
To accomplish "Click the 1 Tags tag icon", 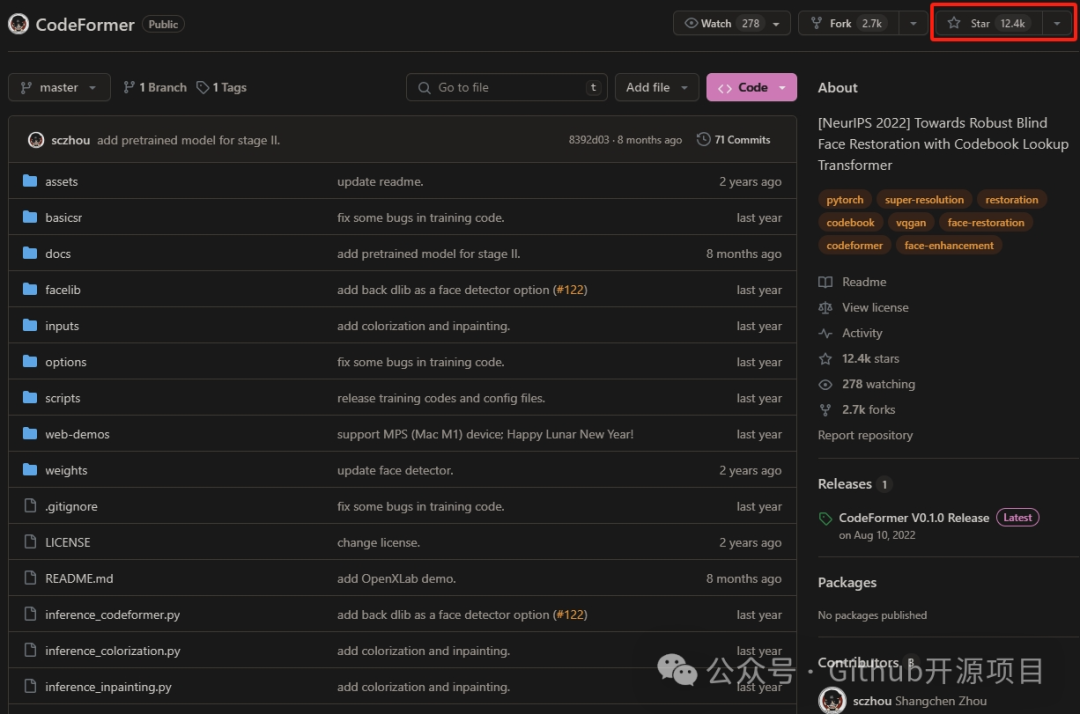I will 202,87.
